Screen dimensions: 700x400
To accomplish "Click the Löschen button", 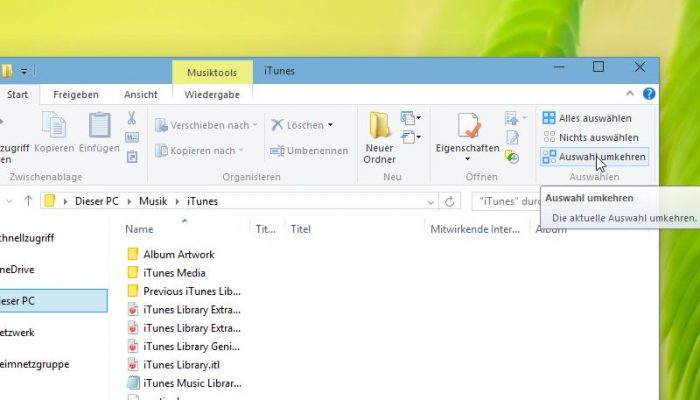I will tap(297, 125).
